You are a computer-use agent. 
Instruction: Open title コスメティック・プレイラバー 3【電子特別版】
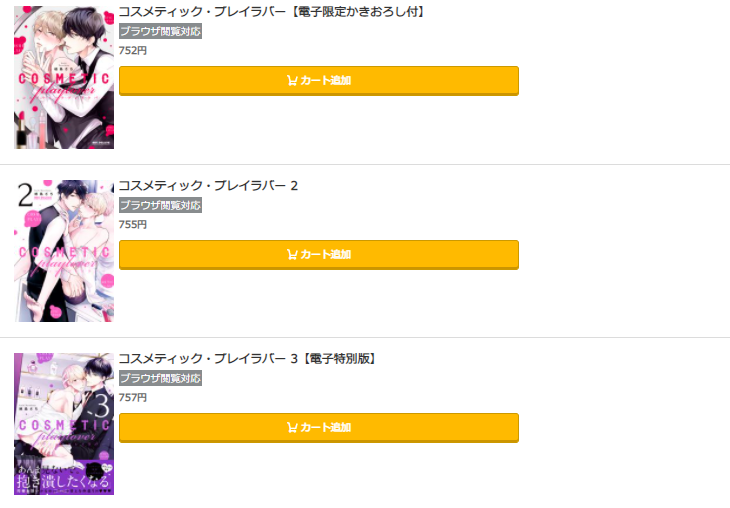pyautogui.click(x=248, y=359)
